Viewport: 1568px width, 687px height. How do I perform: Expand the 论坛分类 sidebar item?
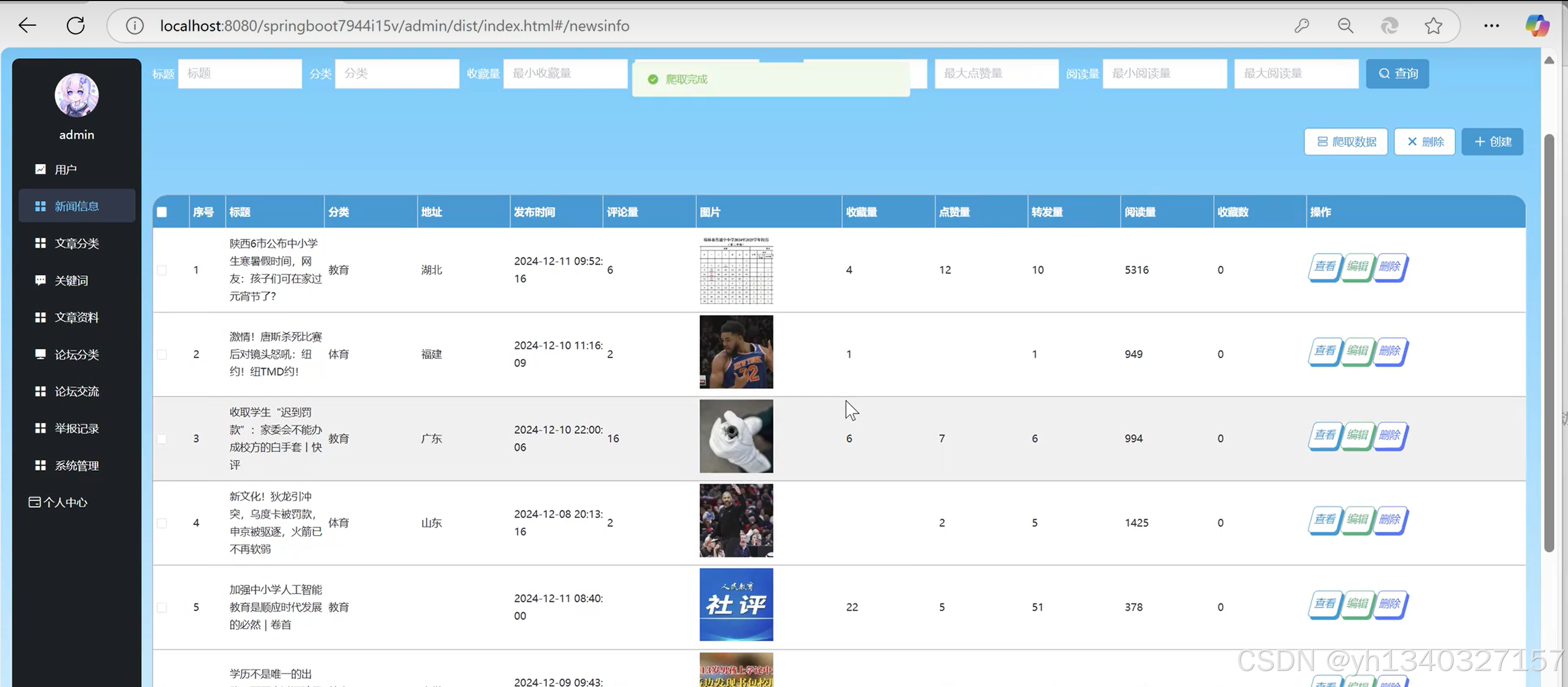coord(77,355)
